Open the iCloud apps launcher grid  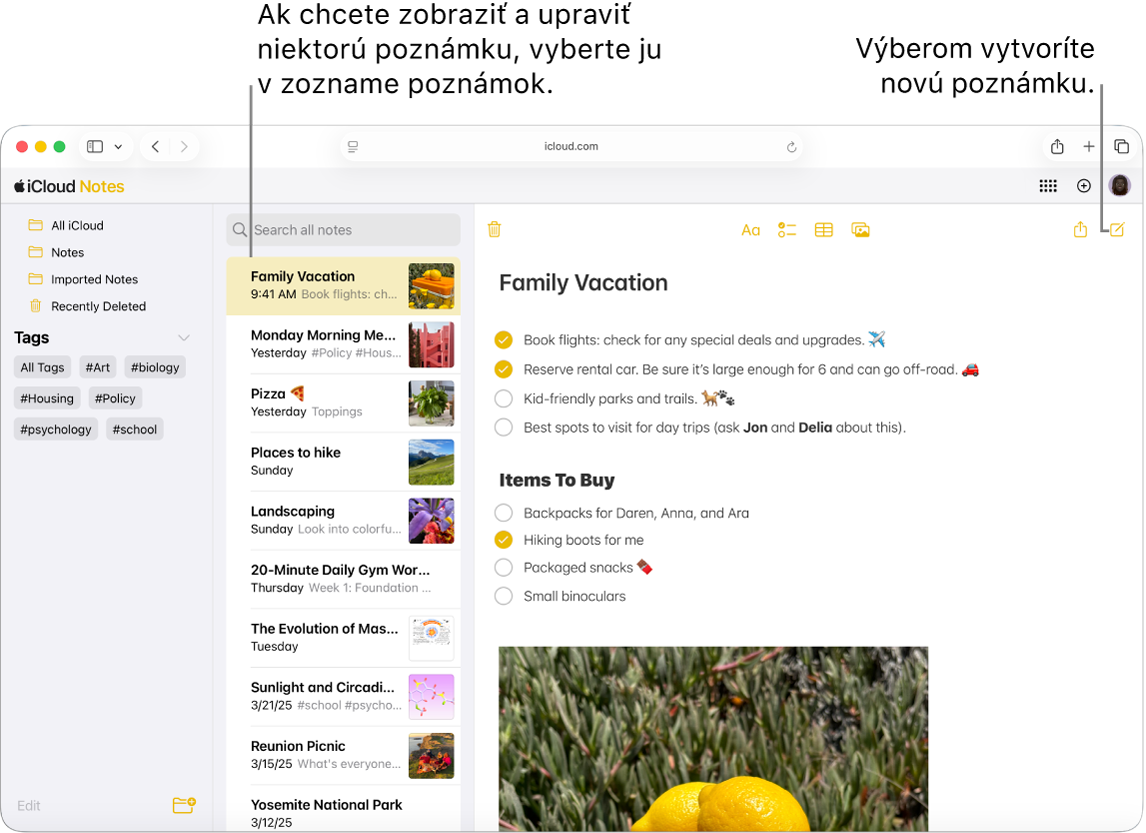click(x=1047, y=186)
